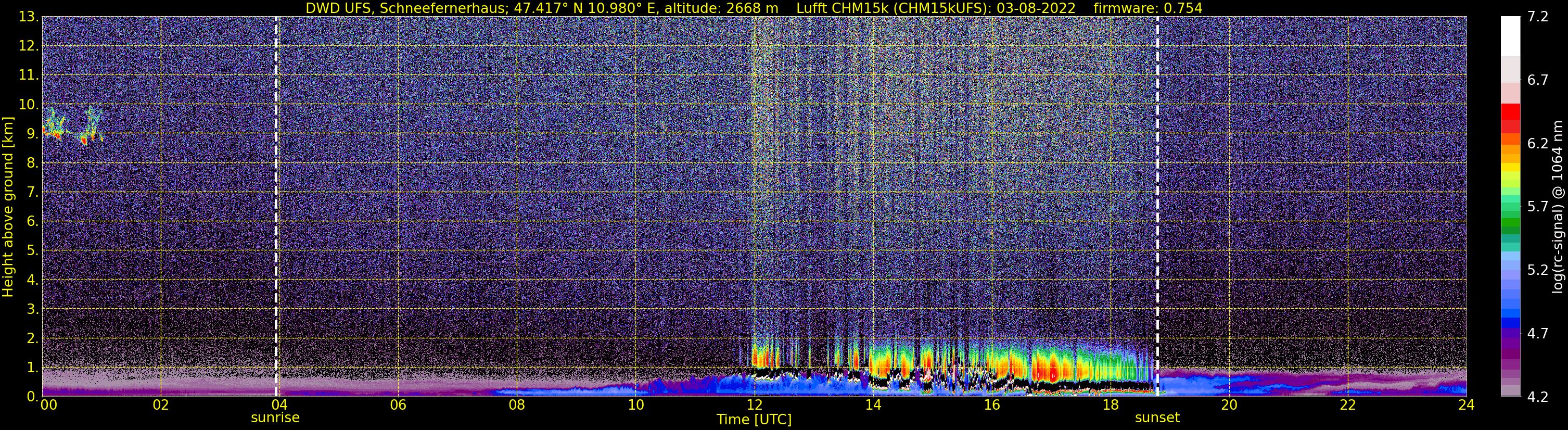Click the plot title mentioning Schneefernerhaus
Image resolution: width=1568 pixels, height=430 pixels.
(754, 8)
